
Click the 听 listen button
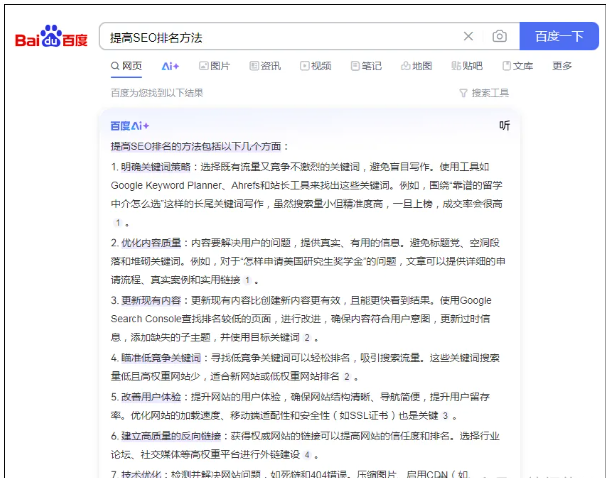point(505,125)
